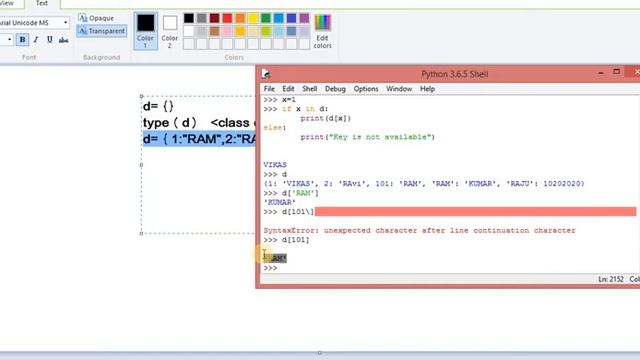Open Edit colors dialog
Viewport: 640px width, 360px height.
(x=322, y=31)
